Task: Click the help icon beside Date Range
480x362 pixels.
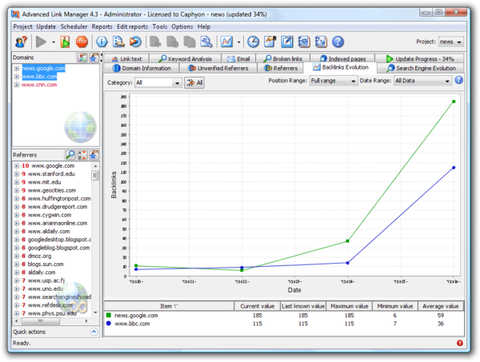Action: click(459, 80)
